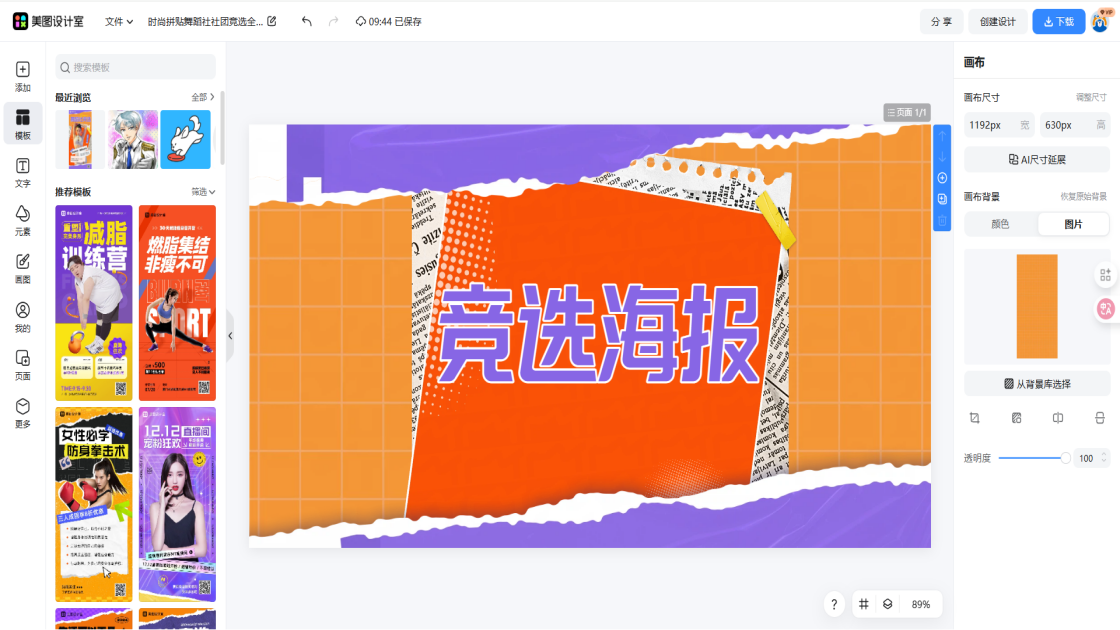The image size is (1120, 630).
Task: Collapse the left template panel handle
Action: [230, 336]
